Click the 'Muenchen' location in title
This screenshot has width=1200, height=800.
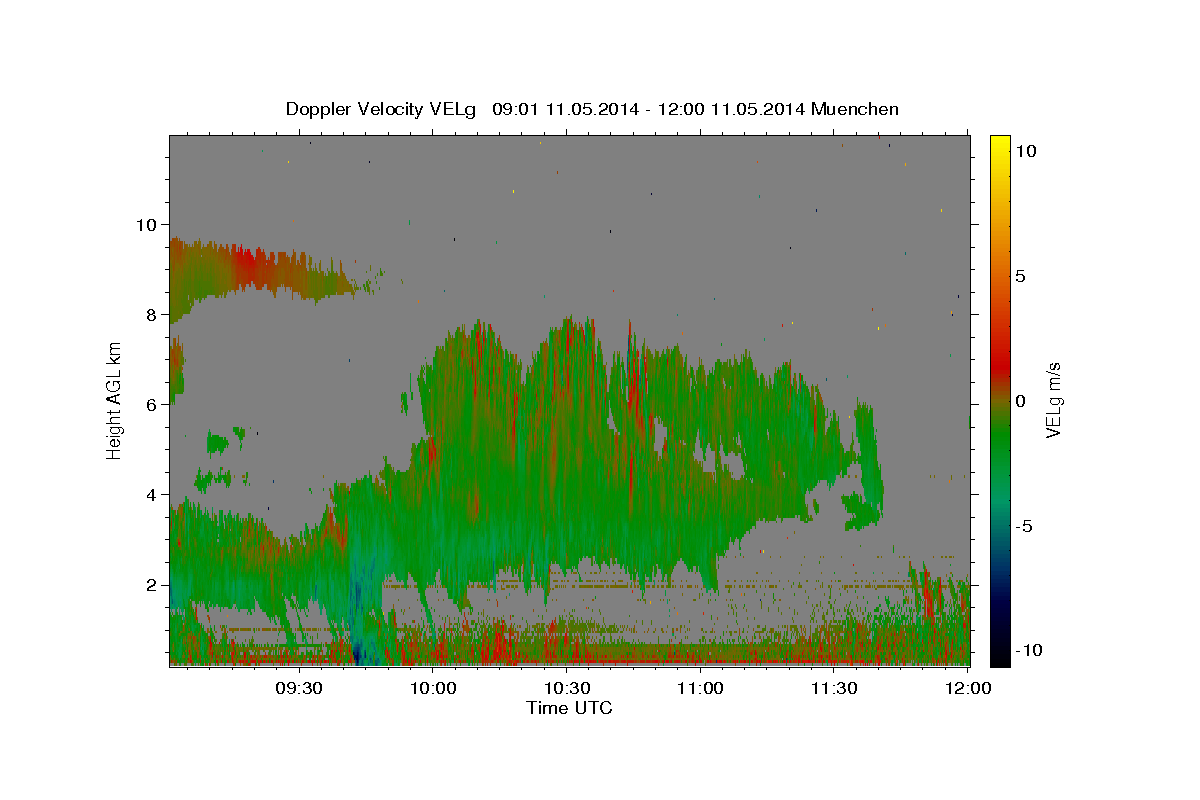tap(855, 109)
